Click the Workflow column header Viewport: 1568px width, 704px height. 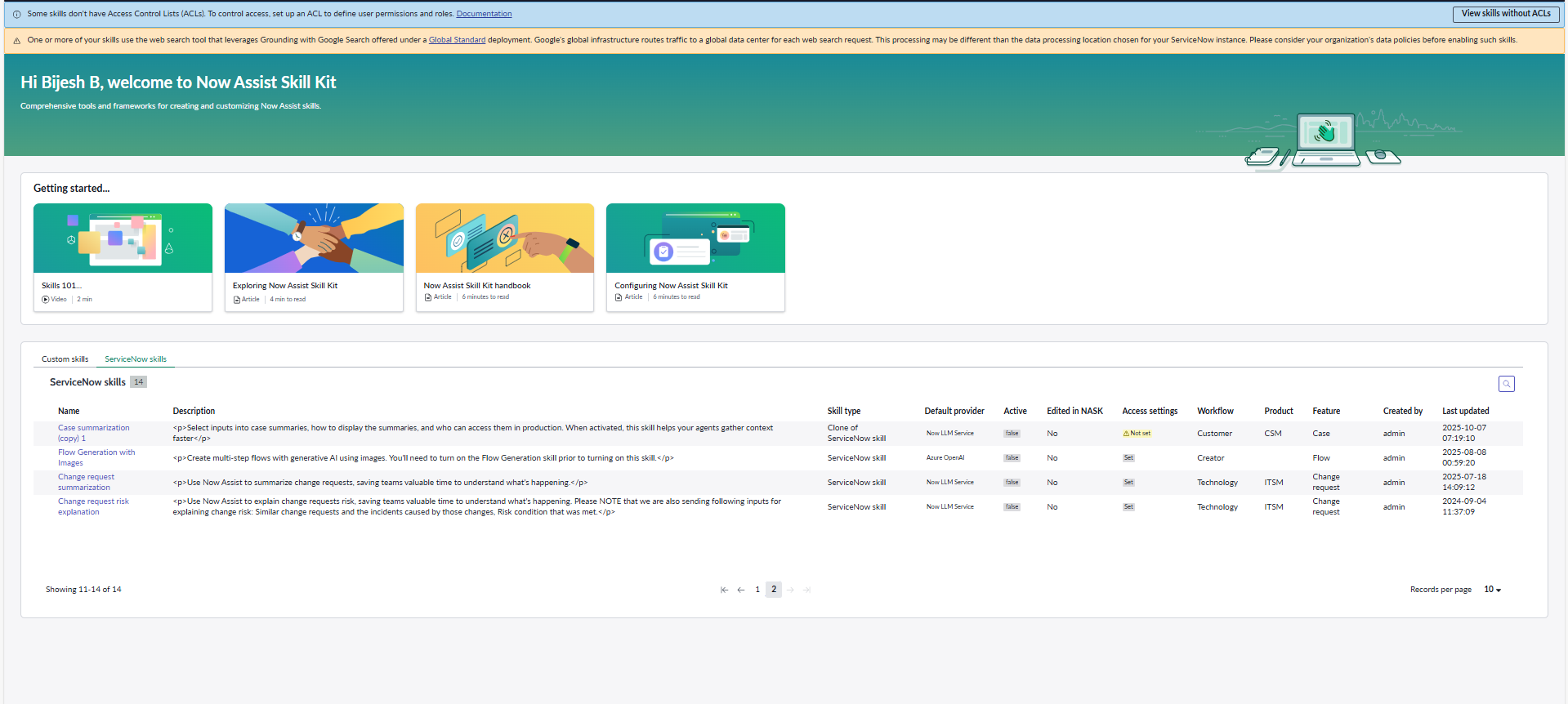pos(1215,412)
